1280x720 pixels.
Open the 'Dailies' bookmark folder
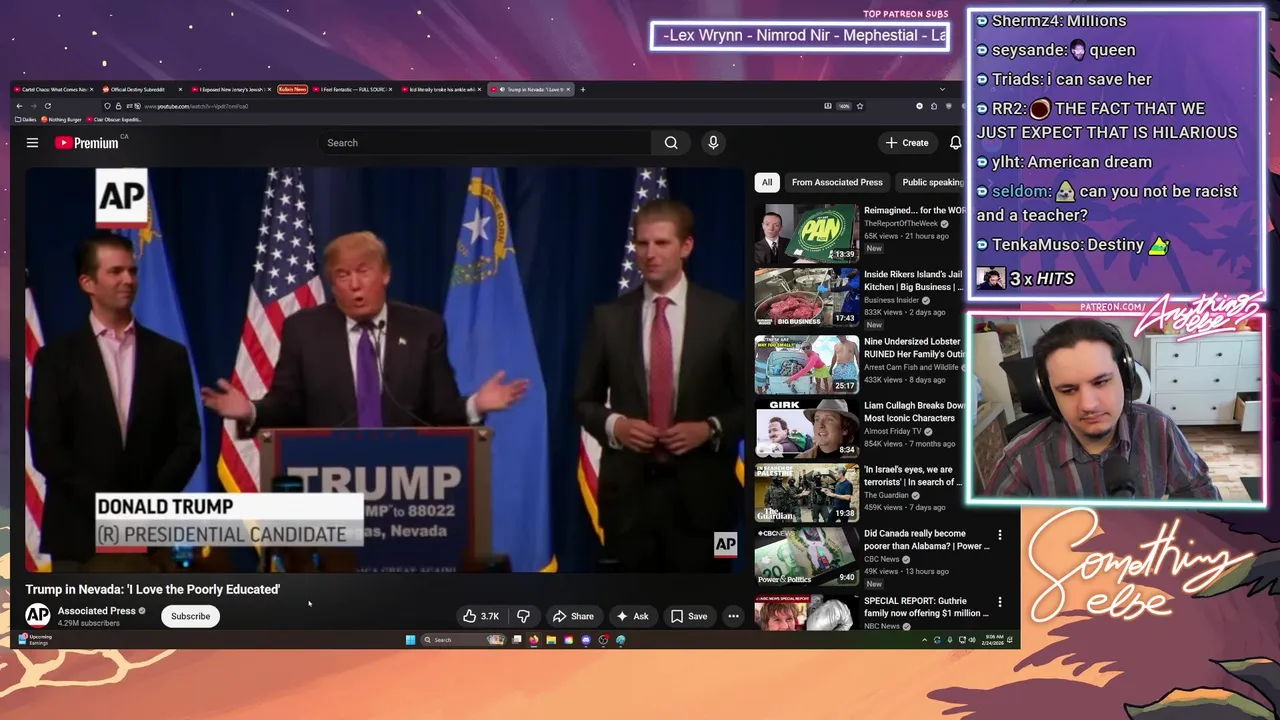(x=27, y=120)
